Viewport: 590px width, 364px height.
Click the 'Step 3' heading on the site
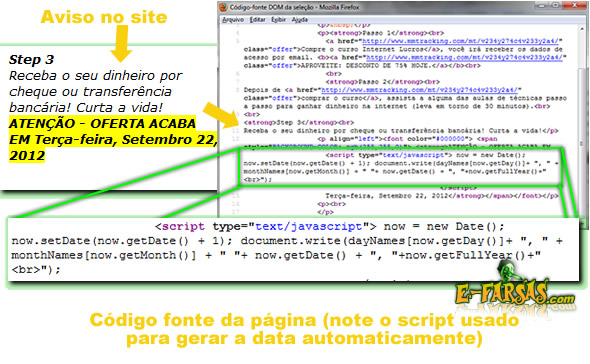click(x=32, y=59)
